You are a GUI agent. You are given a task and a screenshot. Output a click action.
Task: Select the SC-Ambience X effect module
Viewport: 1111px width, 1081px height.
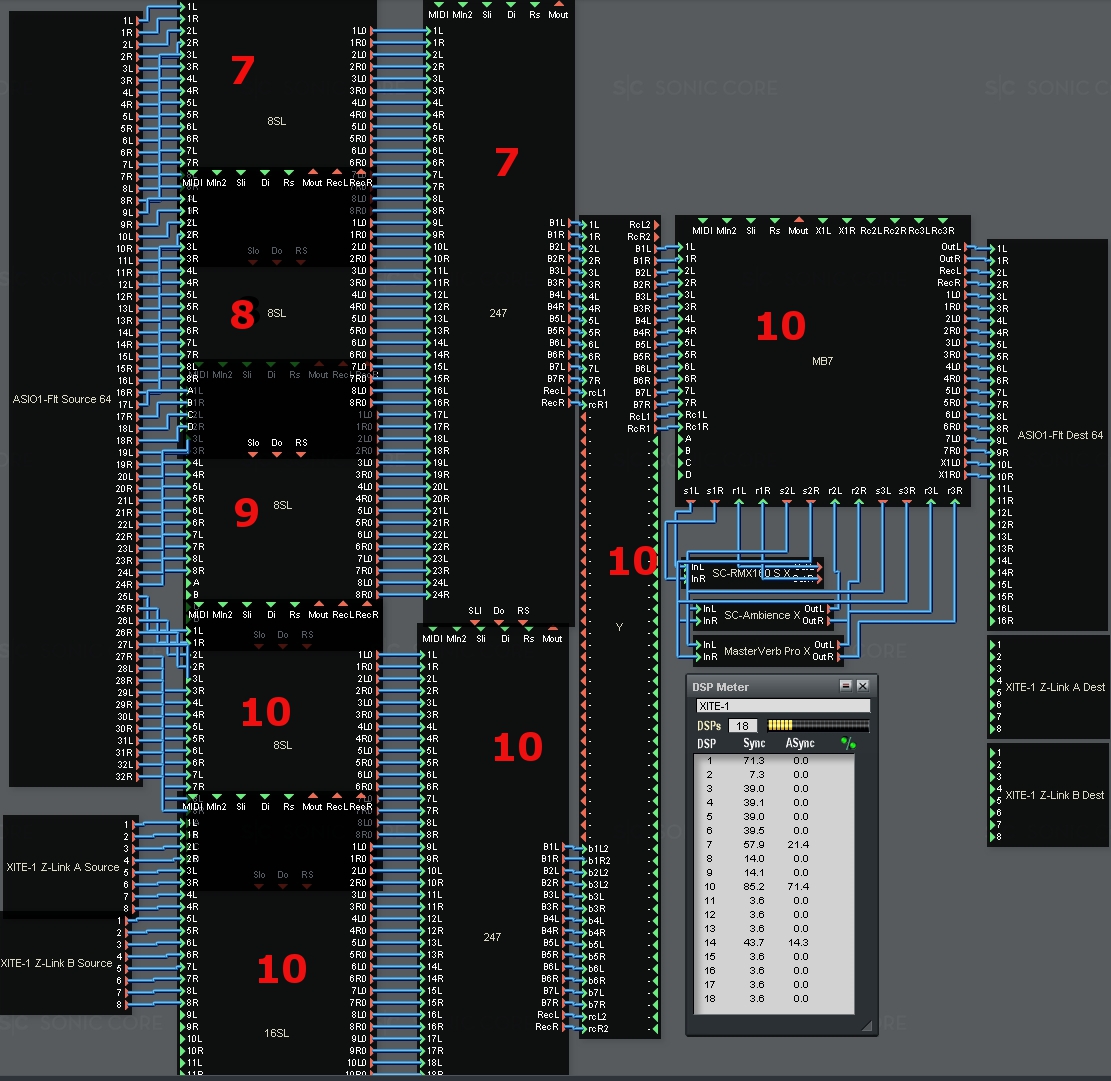(x=762, y=615)
